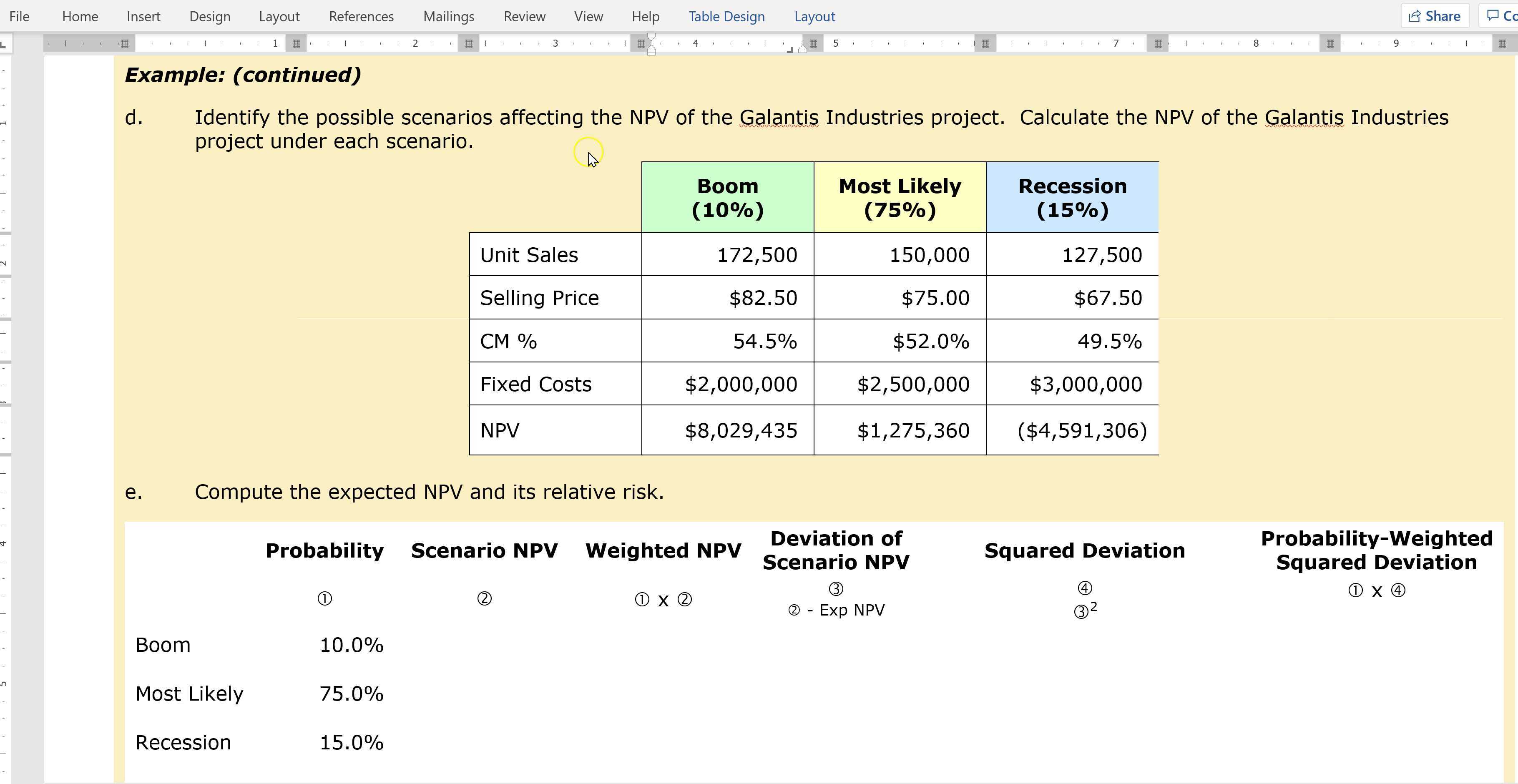Click the table column grid marker near the 8-inch mark

pos(1331,43)
